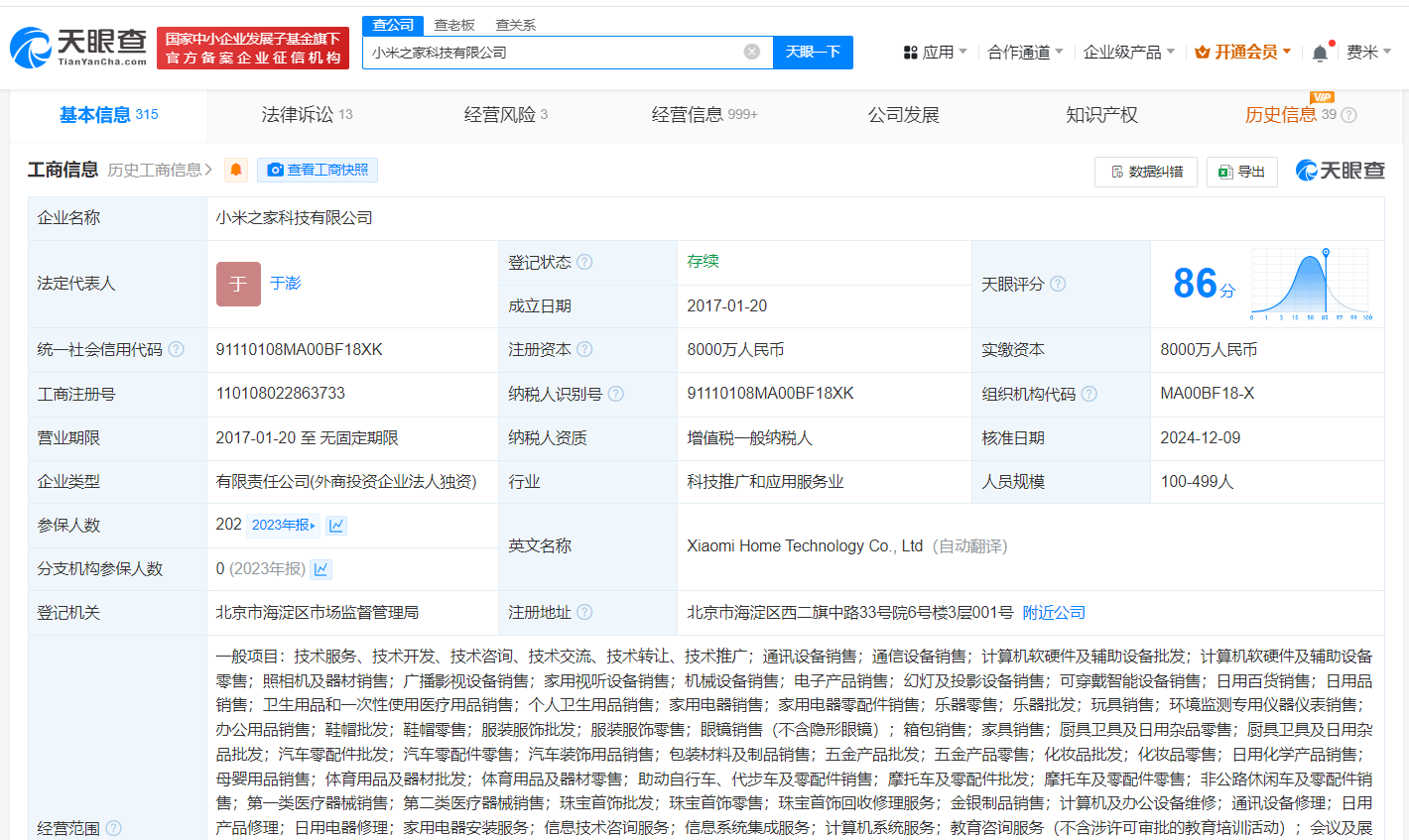1409x840 pixels.
Task: Click question mark icon next to 天眼评分
Action: [x=1058, y=284]
